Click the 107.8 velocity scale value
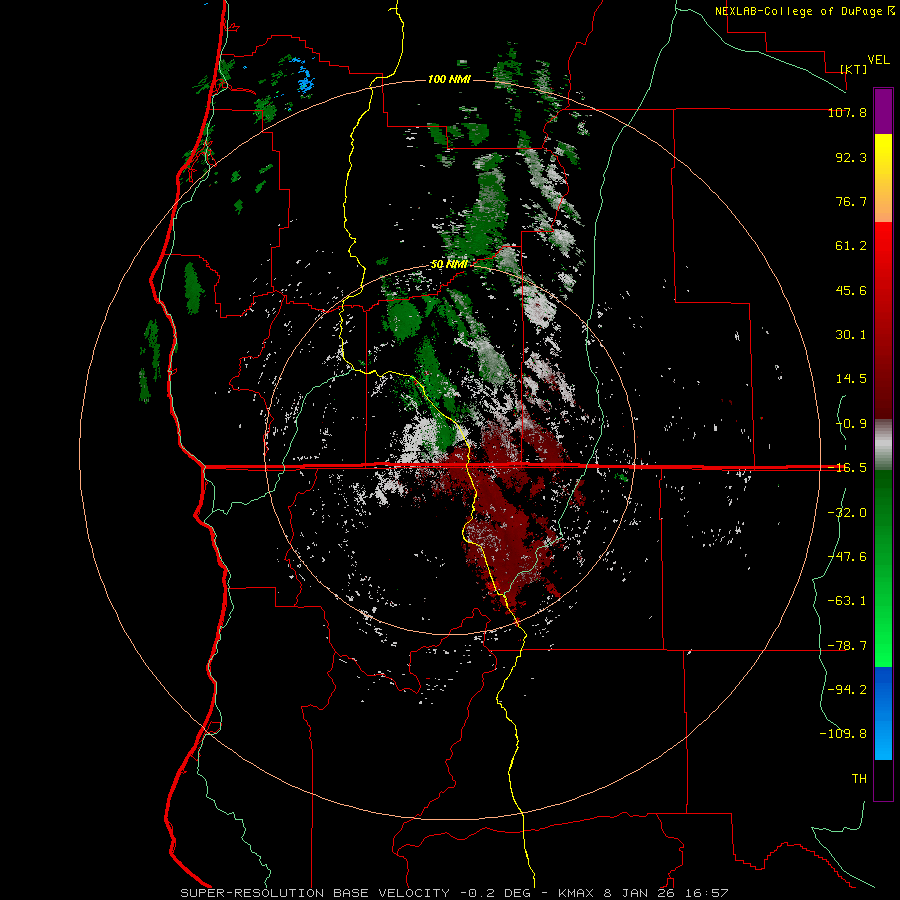This screenshot has height=900, width=900. tap(847, 112)
